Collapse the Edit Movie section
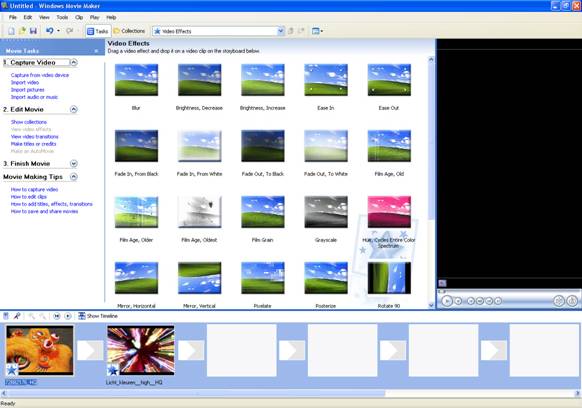Image resolution: width=582 pixels, height=408 pixels. pos(73,109)
